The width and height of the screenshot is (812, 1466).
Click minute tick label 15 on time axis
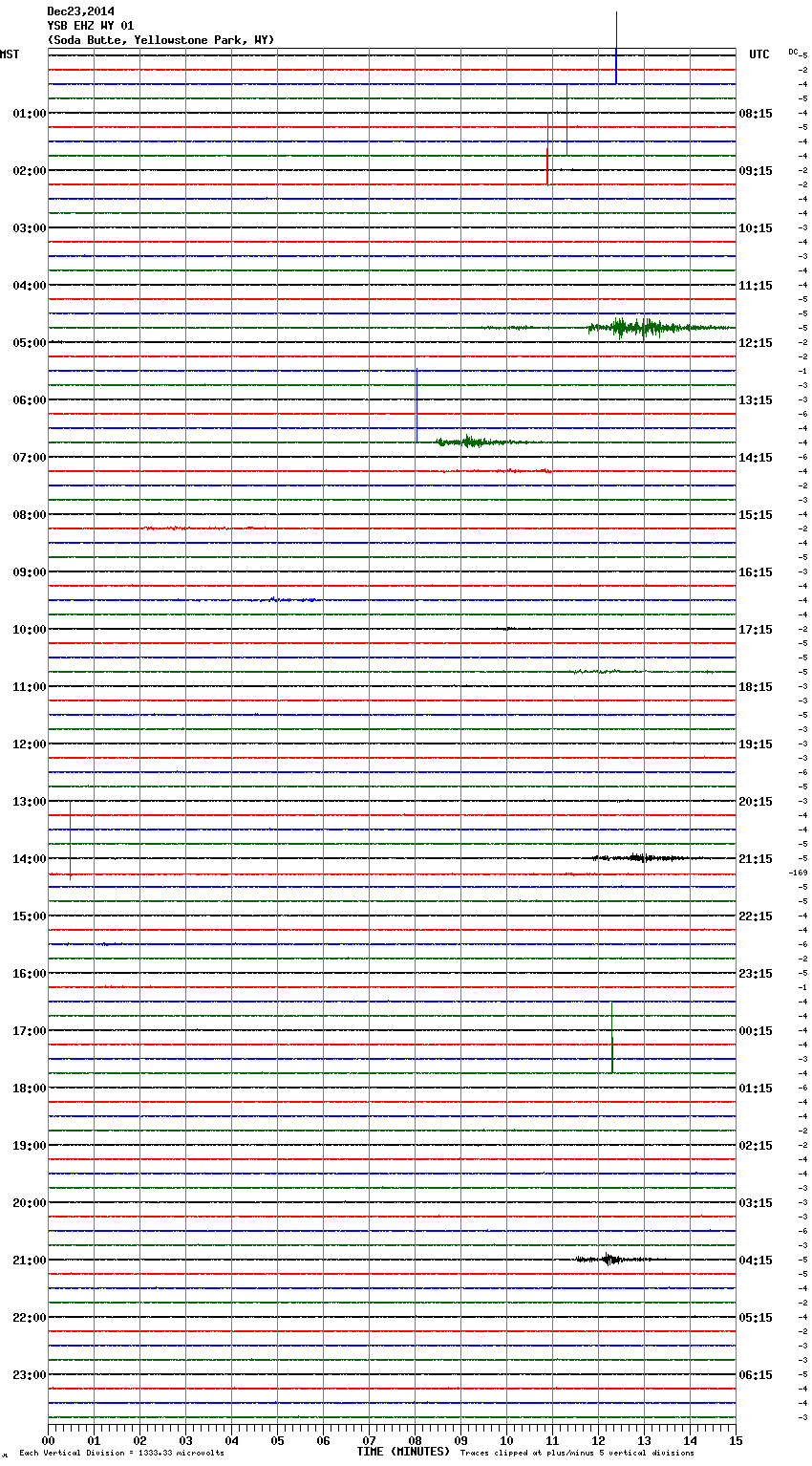pos(736,1440)
